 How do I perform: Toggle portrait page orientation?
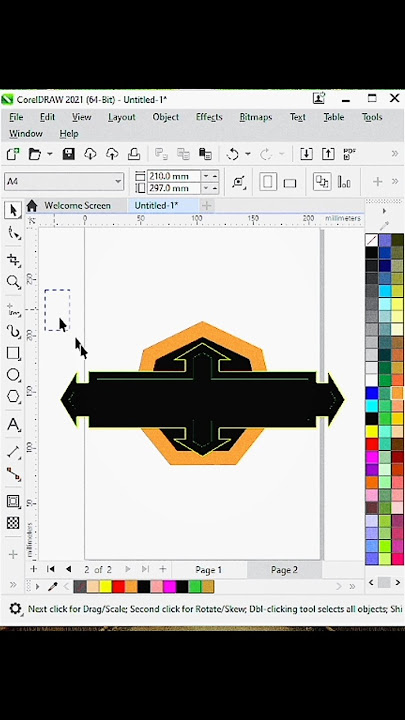tap(268, 182)
